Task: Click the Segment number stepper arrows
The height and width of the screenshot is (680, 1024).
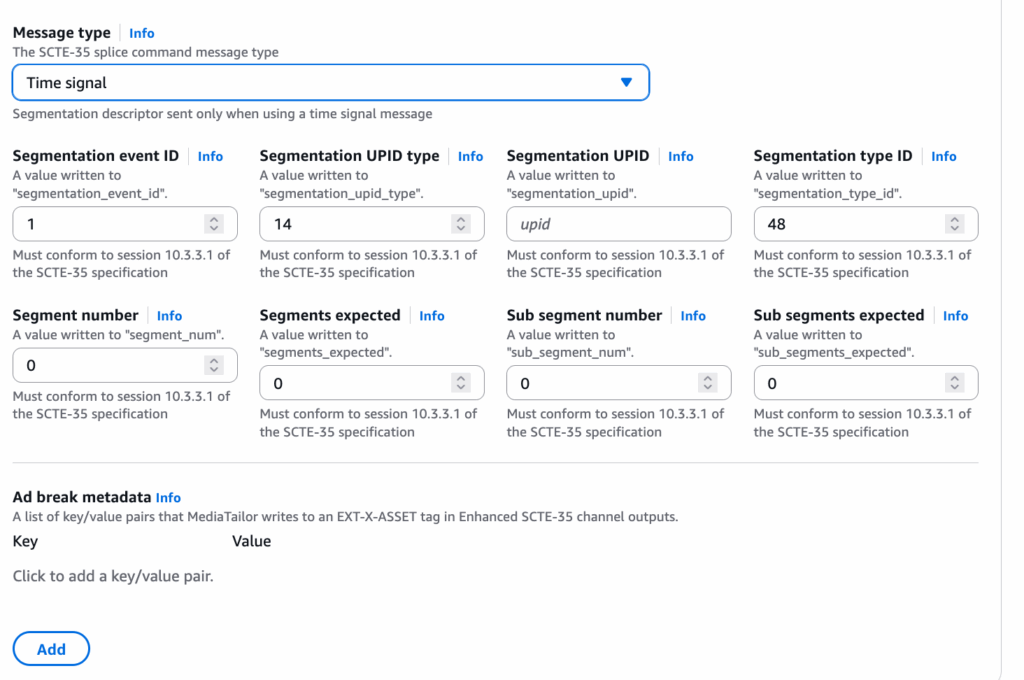Action: [x=213, y=365]
